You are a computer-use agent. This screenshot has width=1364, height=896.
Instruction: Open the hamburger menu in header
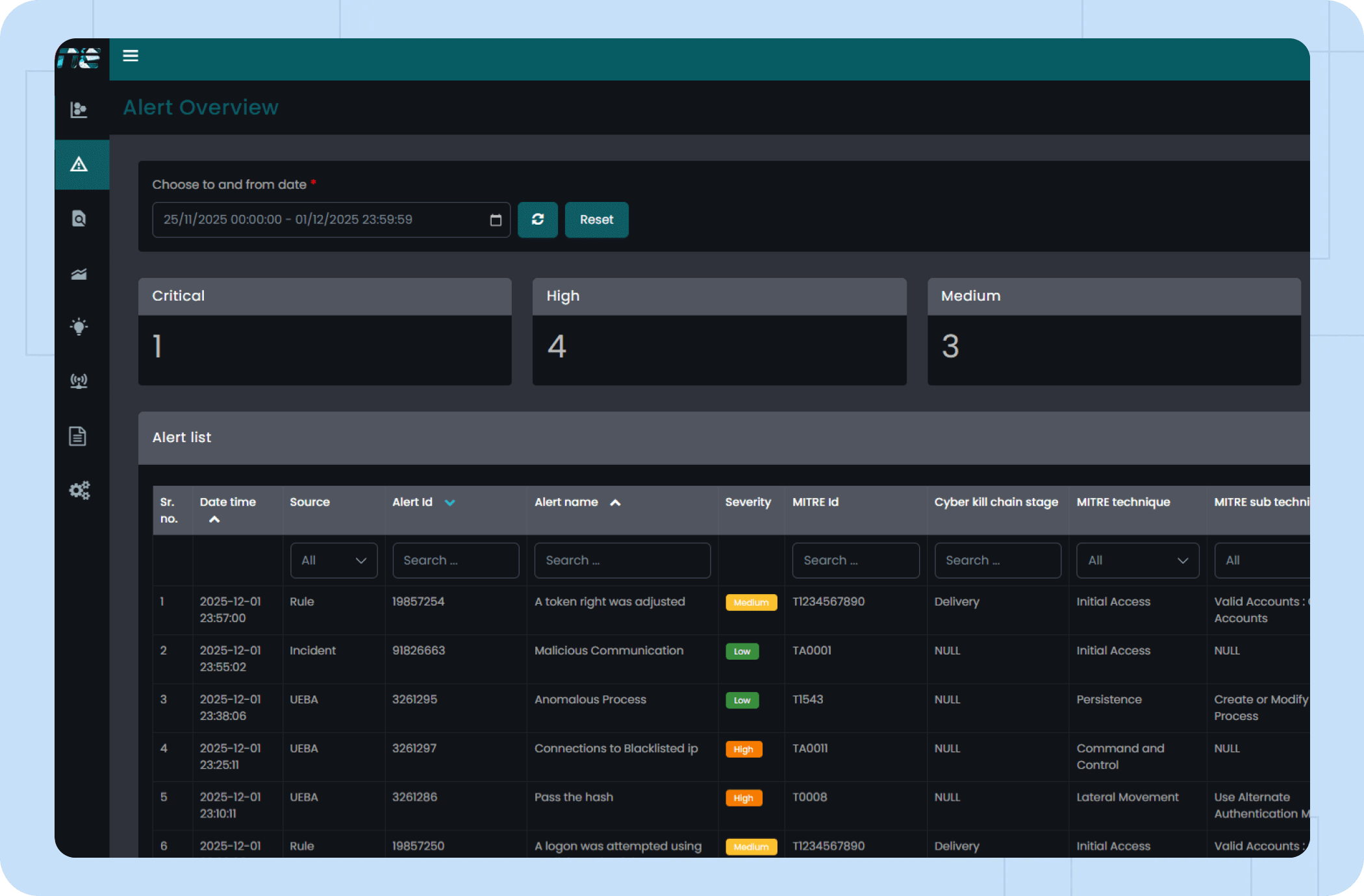tap(131, 56)
